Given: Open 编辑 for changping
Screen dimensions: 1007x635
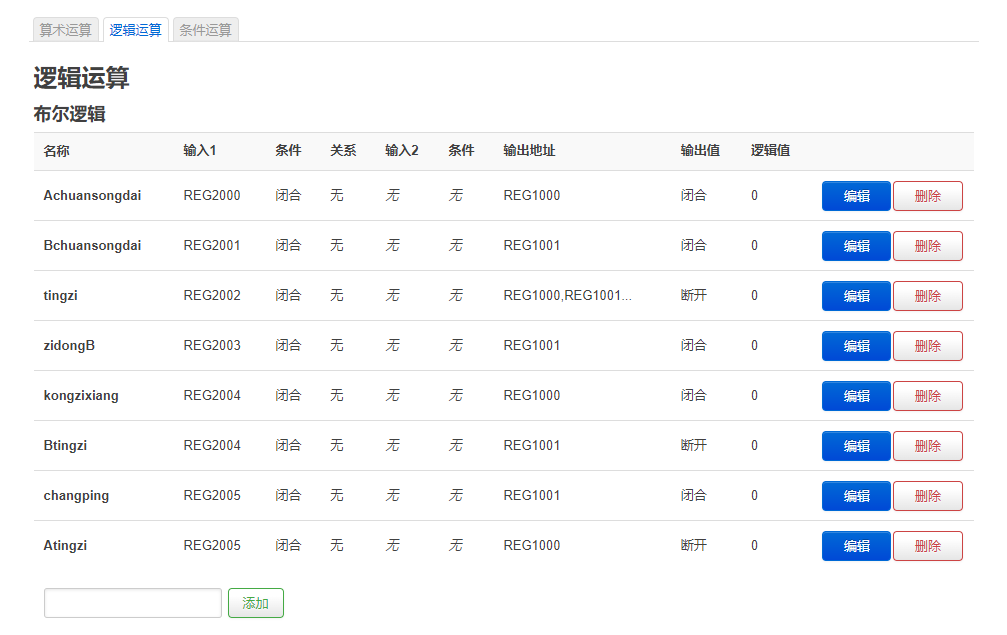Looking at the screenshot, I should 856,496.
